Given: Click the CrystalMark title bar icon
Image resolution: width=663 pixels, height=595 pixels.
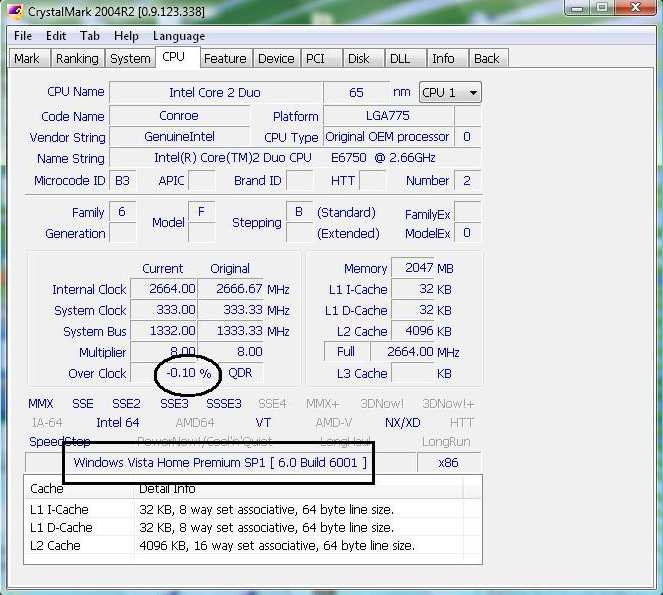Looking at the screenshot, I should pyautogui.click(x=15, y=11).
